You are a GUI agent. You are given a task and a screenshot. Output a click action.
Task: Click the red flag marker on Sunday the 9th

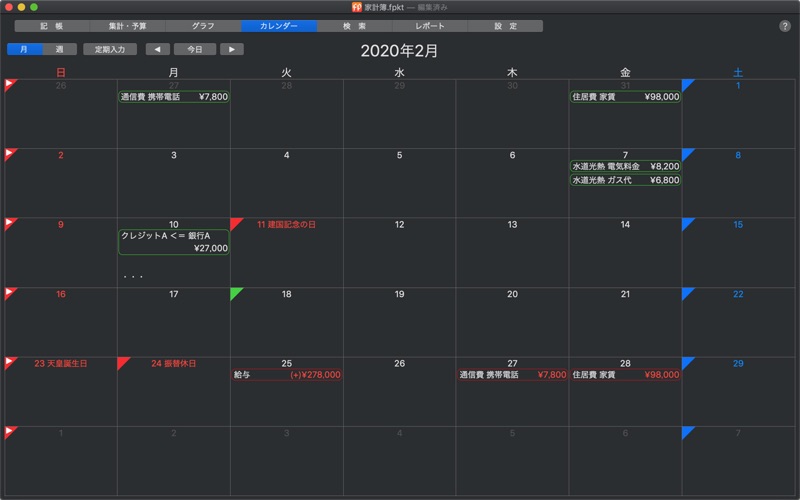10,224
